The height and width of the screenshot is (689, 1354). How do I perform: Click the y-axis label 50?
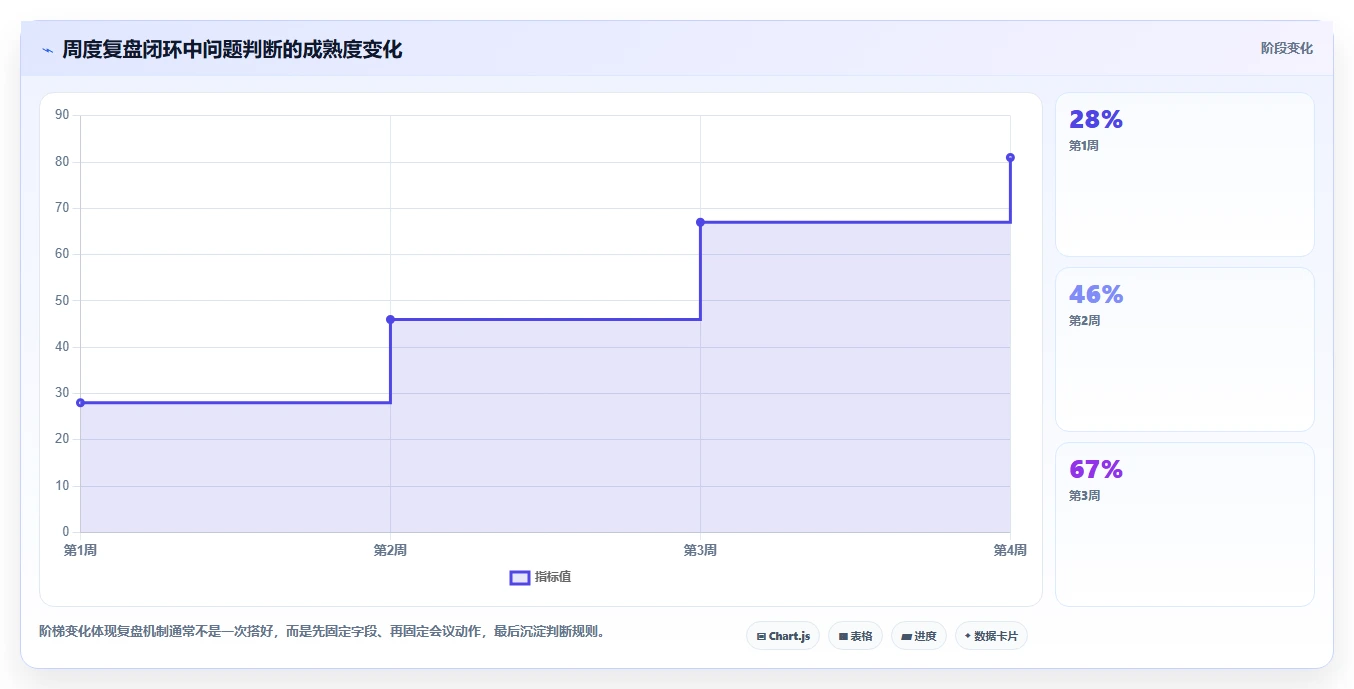(x=62, y=300)
